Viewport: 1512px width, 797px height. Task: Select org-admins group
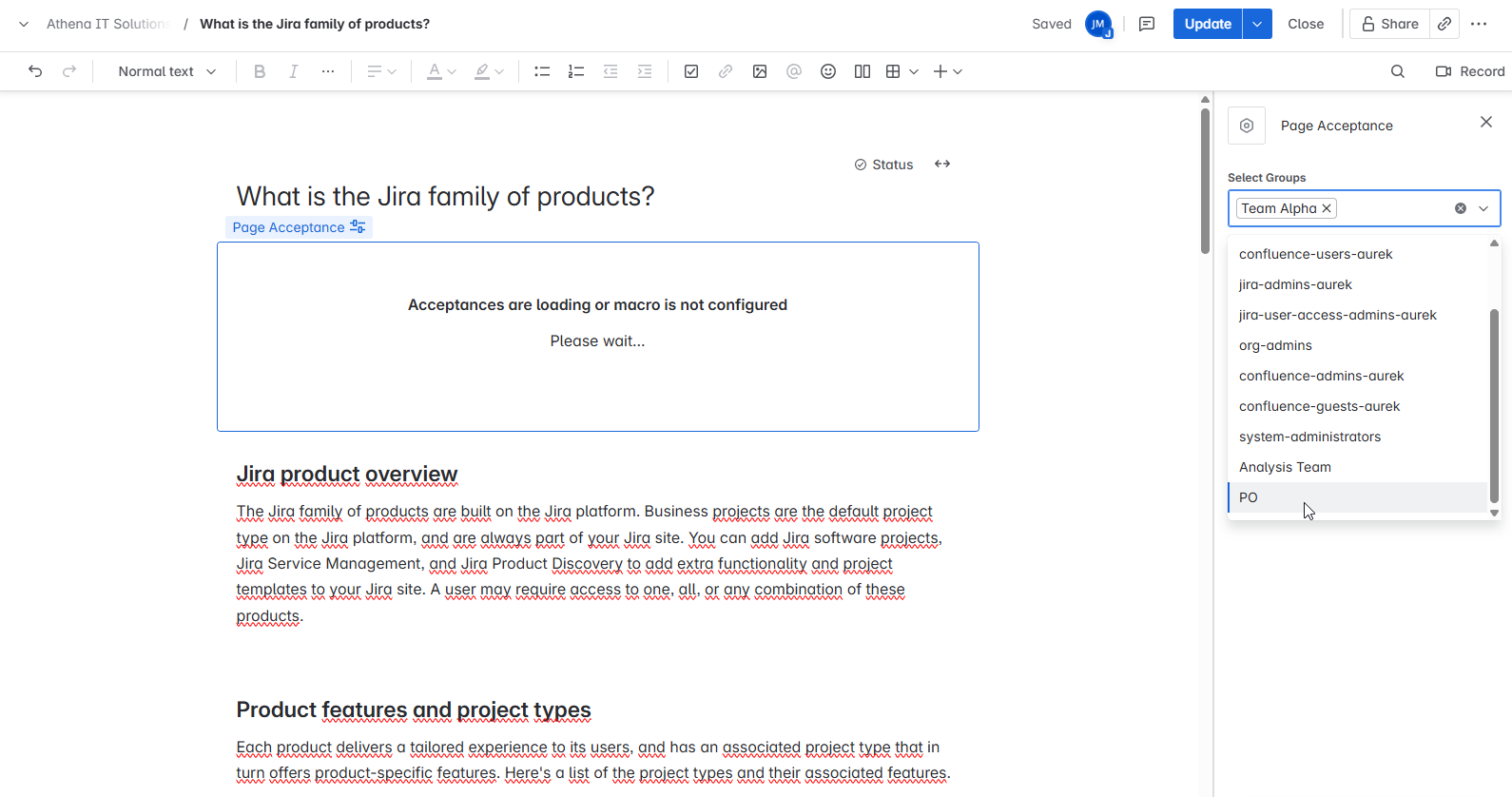pyautogui.click(x=1357, y=345)
